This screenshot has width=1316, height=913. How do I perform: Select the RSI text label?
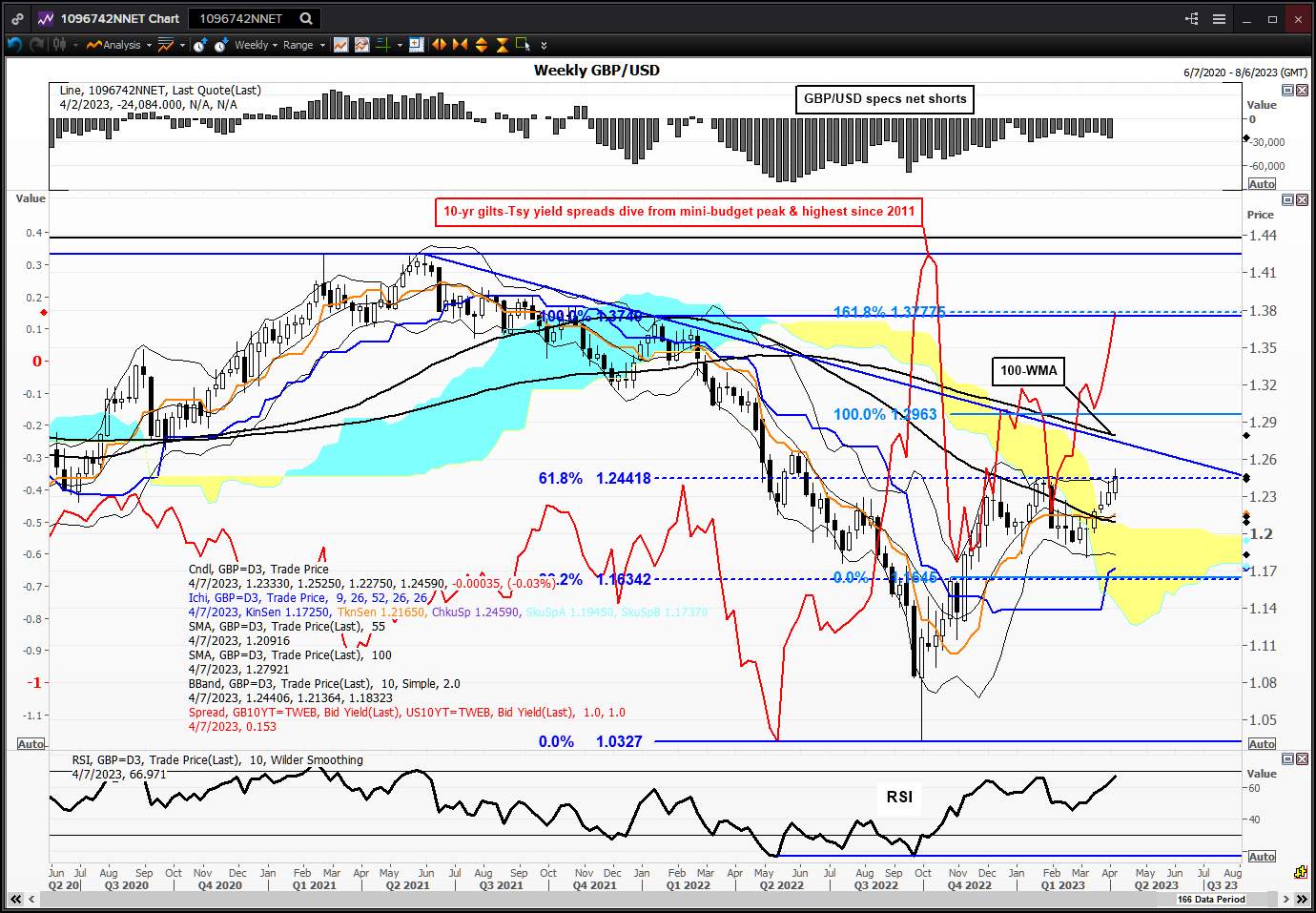click(899, 797)
